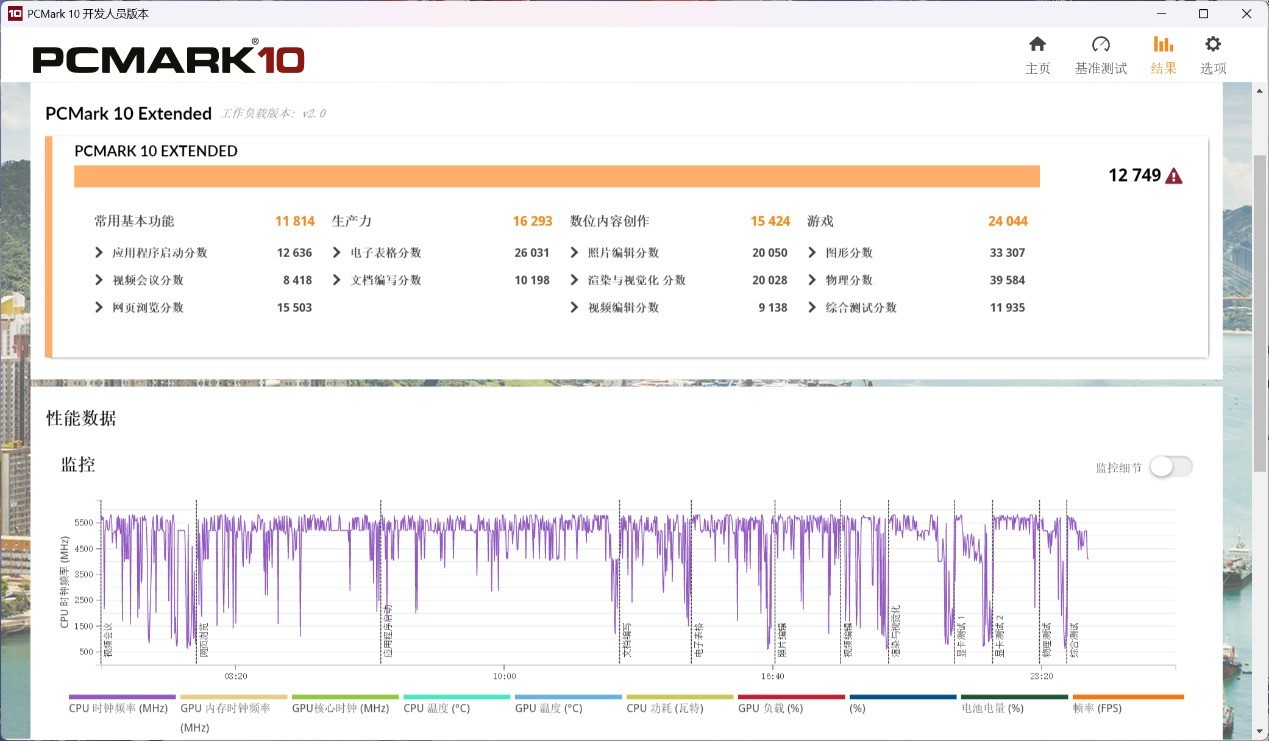Click the 物理测试 marker on the chart
This screenshot has width=1269, height=741.
click(x=1046, y=640)
